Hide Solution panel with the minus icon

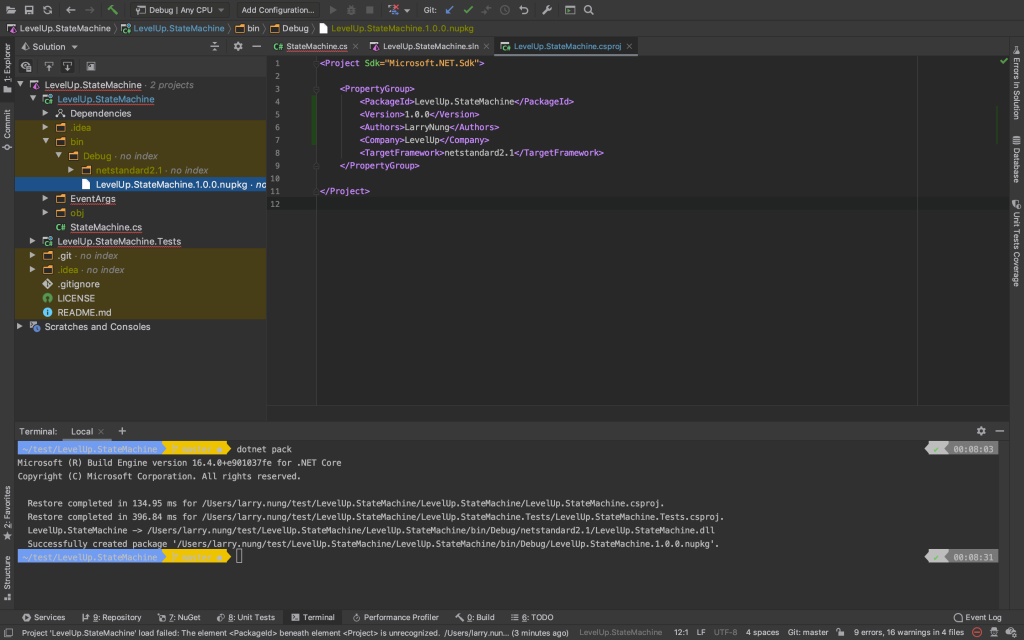tap(257, 46)
